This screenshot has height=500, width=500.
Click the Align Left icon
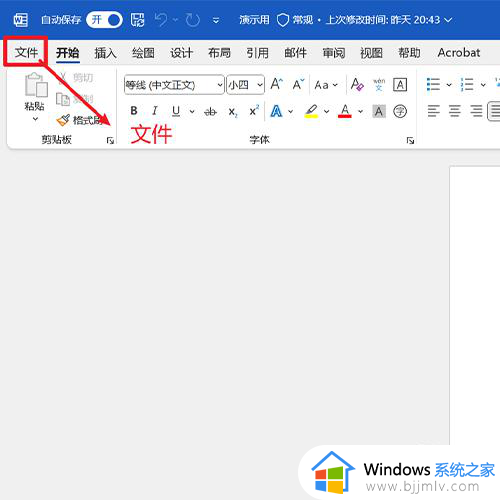(x=434, y=111)
